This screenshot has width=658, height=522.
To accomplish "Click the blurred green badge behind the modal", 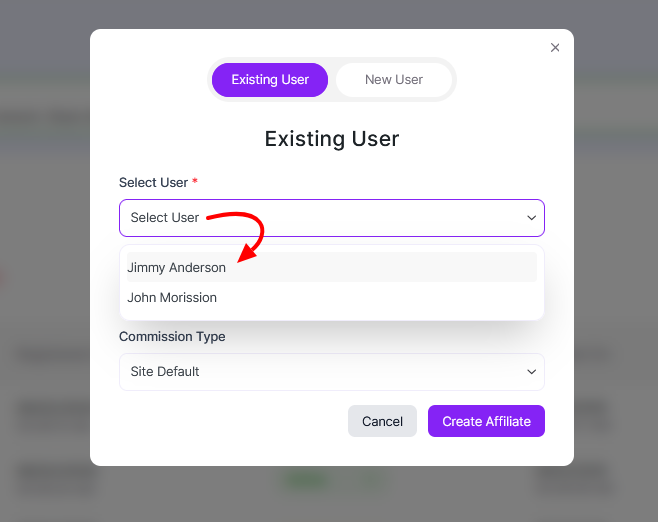I will click(306, 481).
